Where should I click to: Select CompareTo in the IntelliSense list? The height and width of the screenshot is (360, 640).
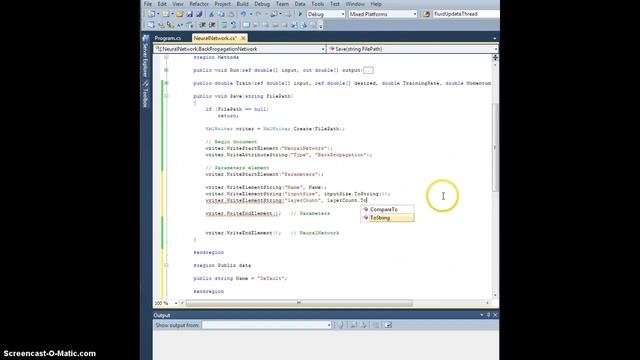(x=387, y=209)
